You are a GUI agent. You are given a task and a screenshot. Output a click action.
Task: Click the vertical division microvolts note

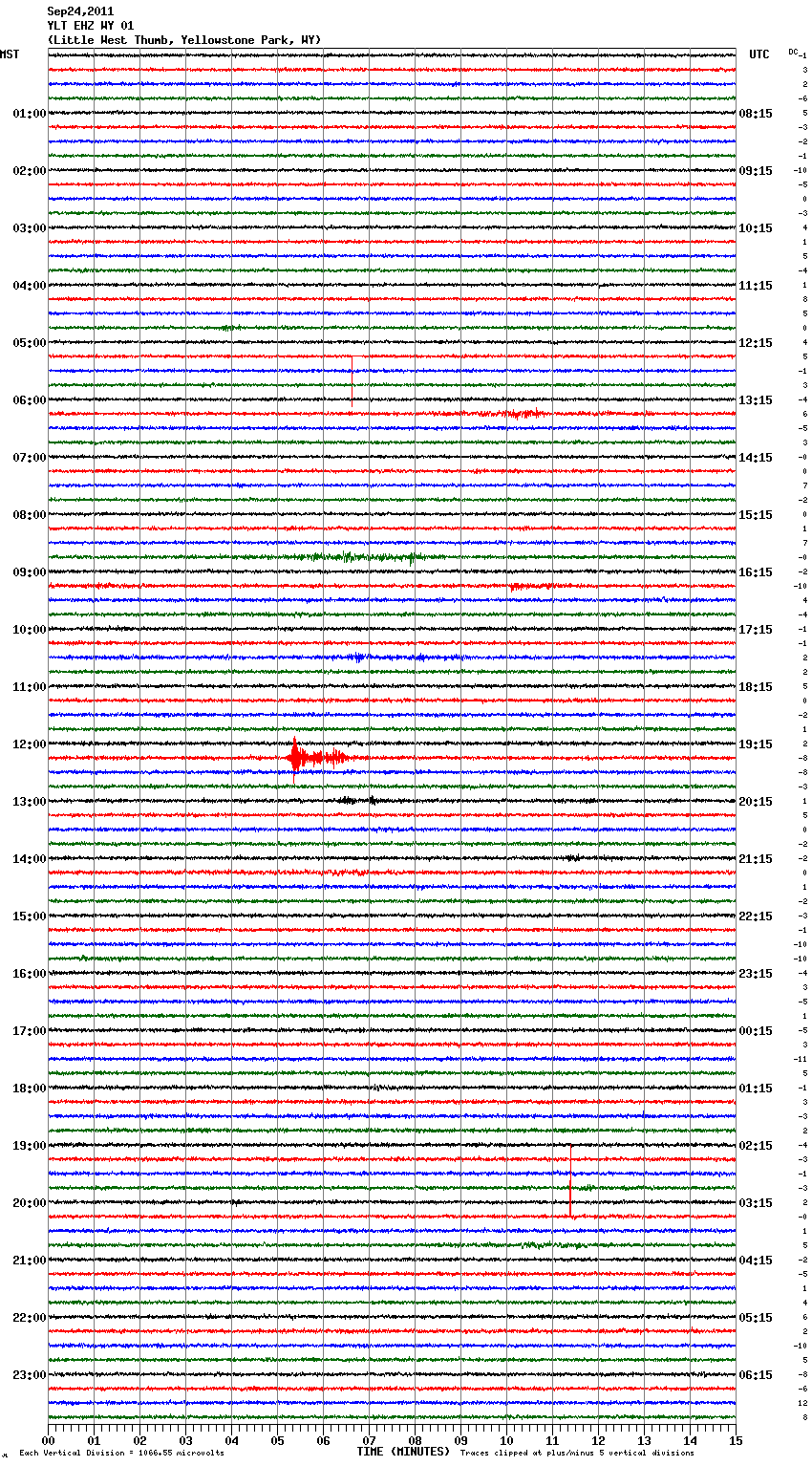point(121,1454)
